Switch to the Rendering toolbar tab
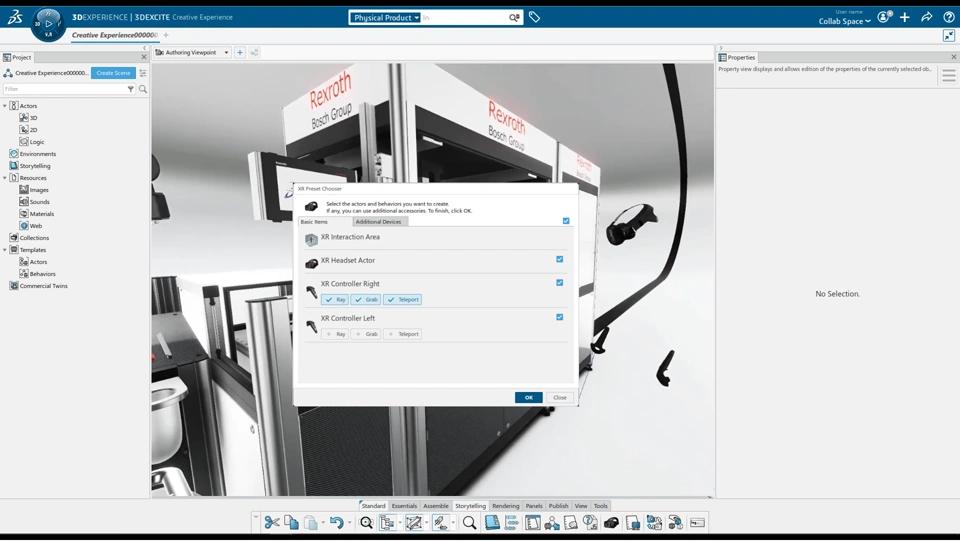Screen dimensions: 960x541 [x=506, y=506]
